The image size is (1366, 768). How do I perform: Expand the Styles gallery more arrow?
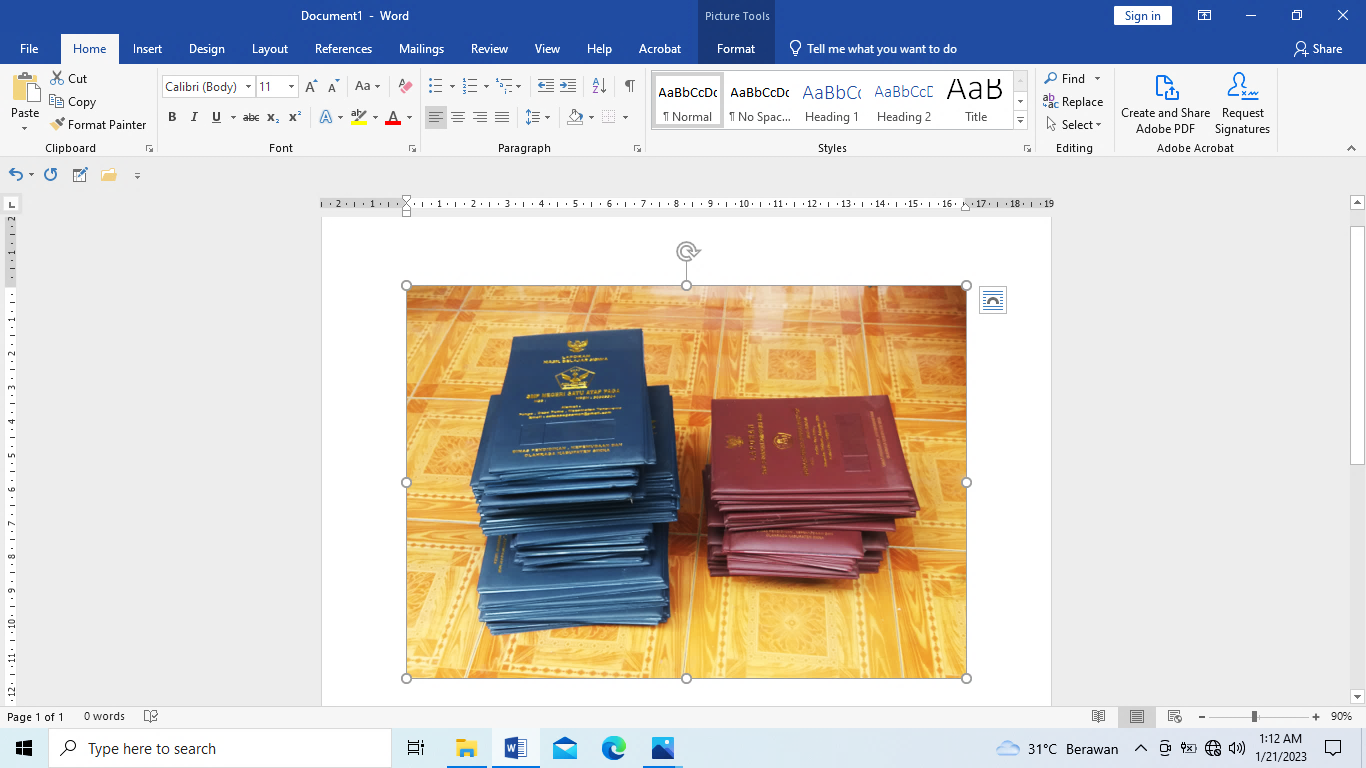[1020, 120]
